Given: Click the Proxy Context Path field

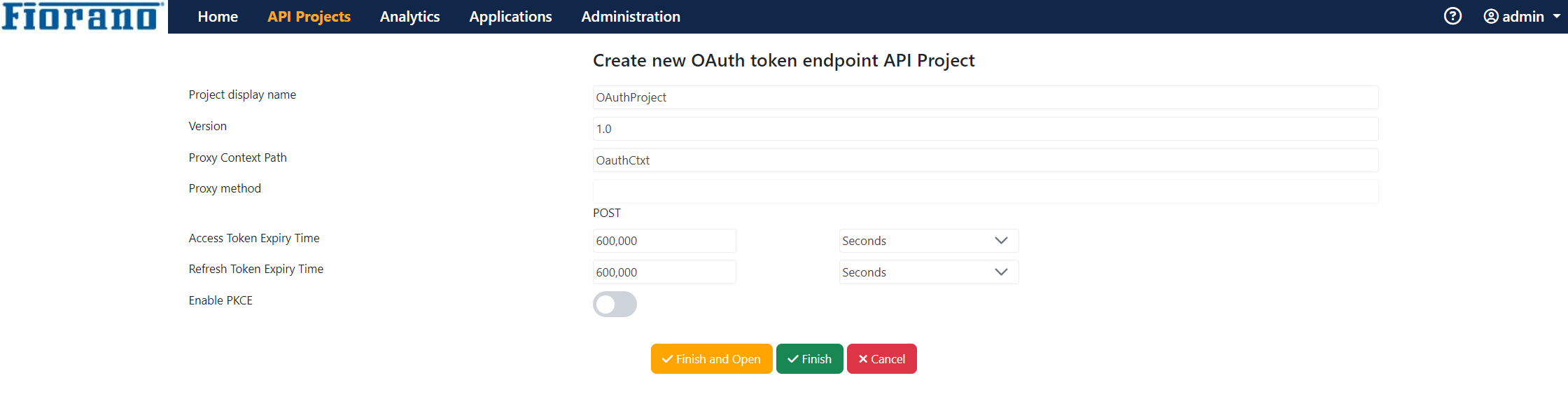Looking at the screenshot, I should coord(986,160).
